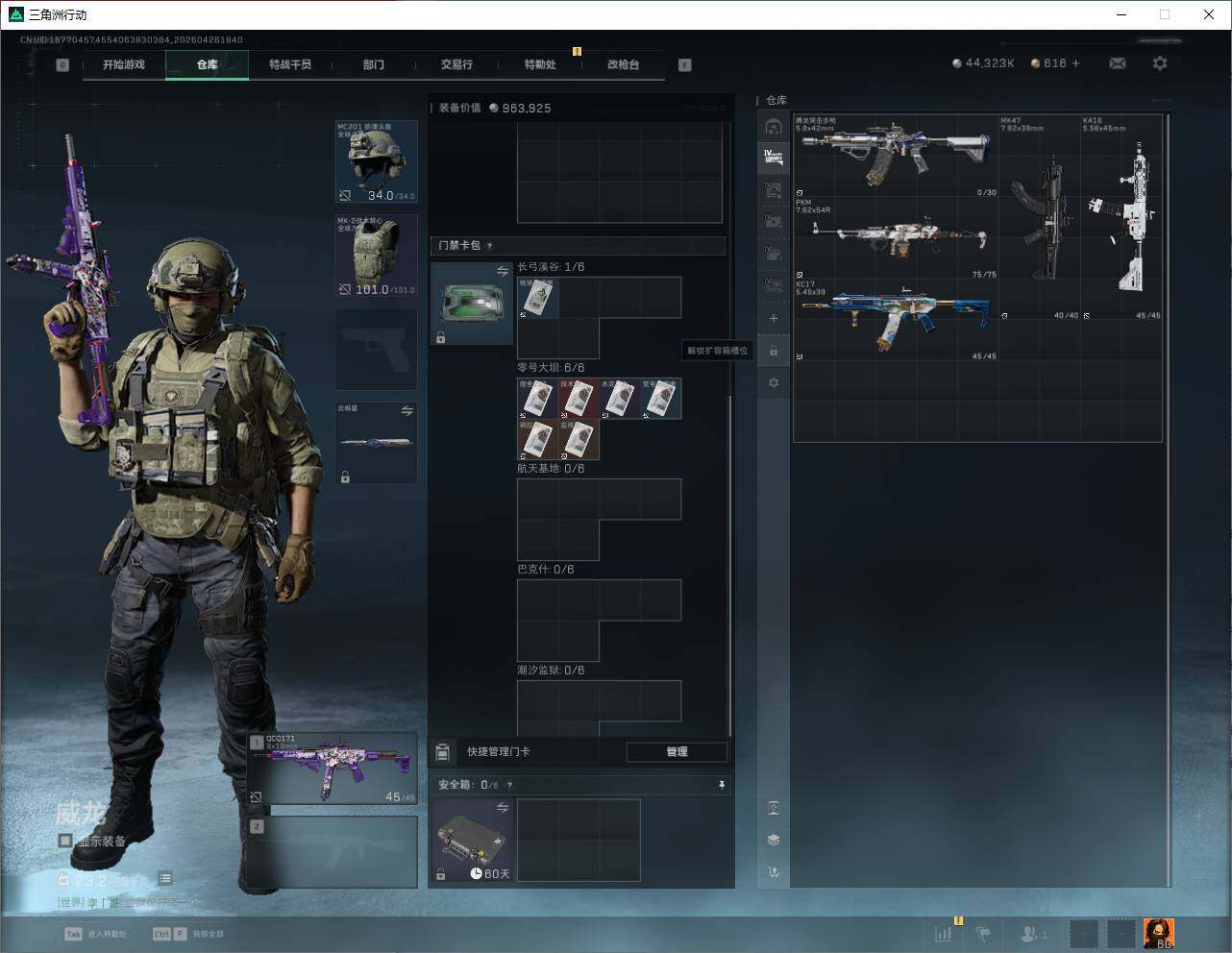Image resolution: width=1232 pixels, height=953 pixels.
Task: Click the flag icon in the bottom bar
Action: (x=983, y=933)
